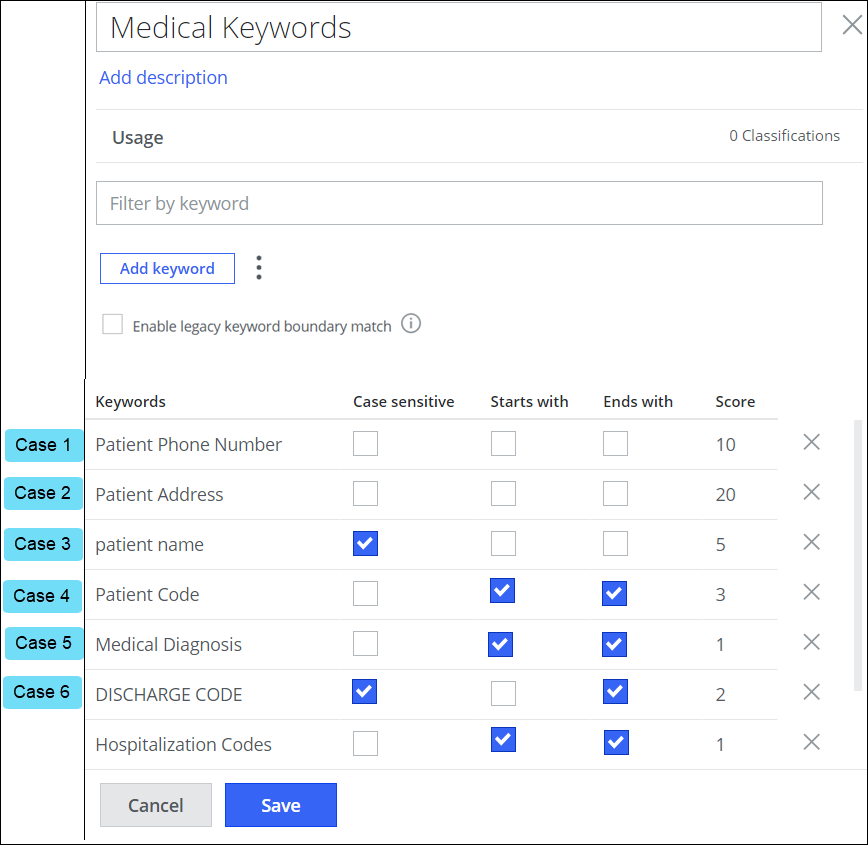
Task: Delete the patient name keyword
Action: coord(811,542)
